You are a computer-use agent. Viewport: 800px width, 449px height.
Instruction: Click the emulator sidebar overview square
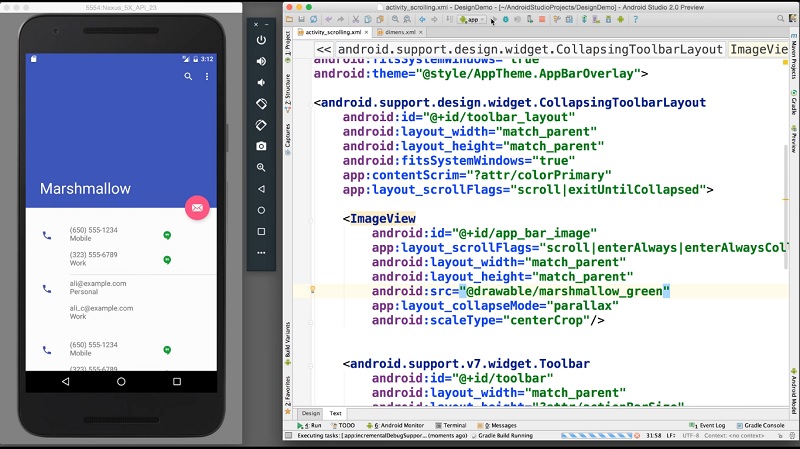tap(261, 232)
